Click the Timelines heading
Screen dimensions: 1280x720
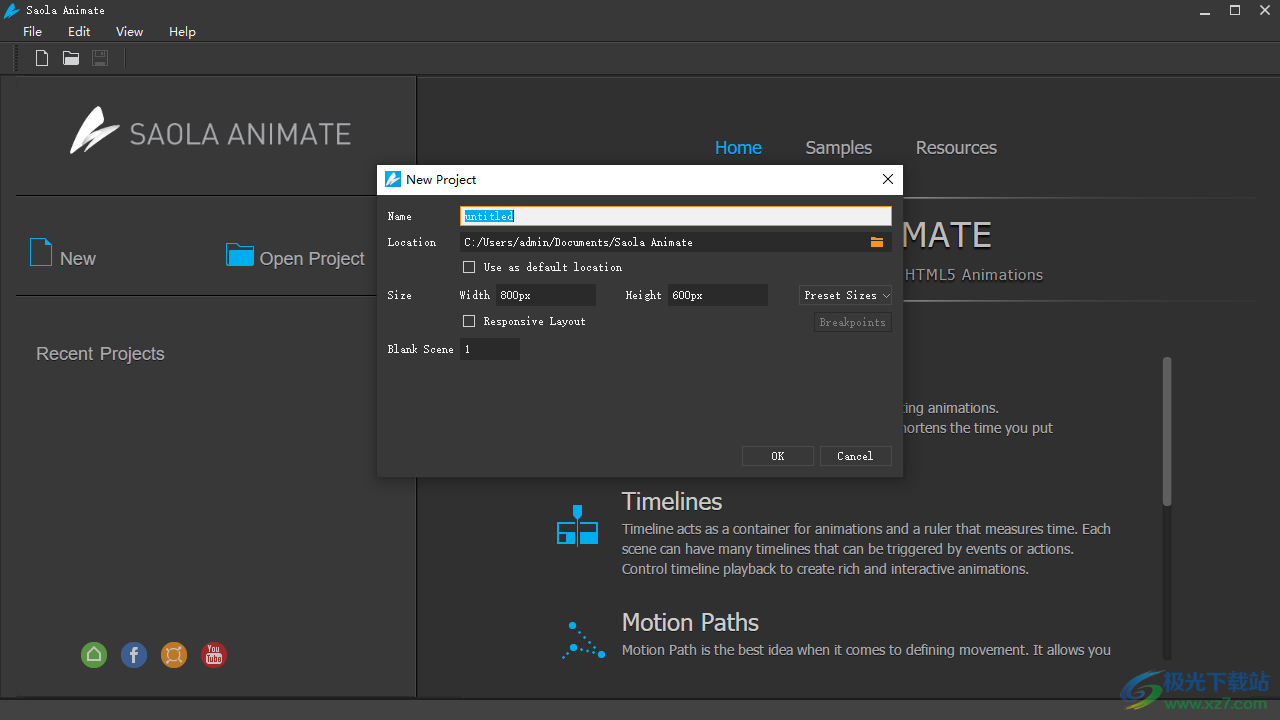pyautogui.click(x=672, y=501)
